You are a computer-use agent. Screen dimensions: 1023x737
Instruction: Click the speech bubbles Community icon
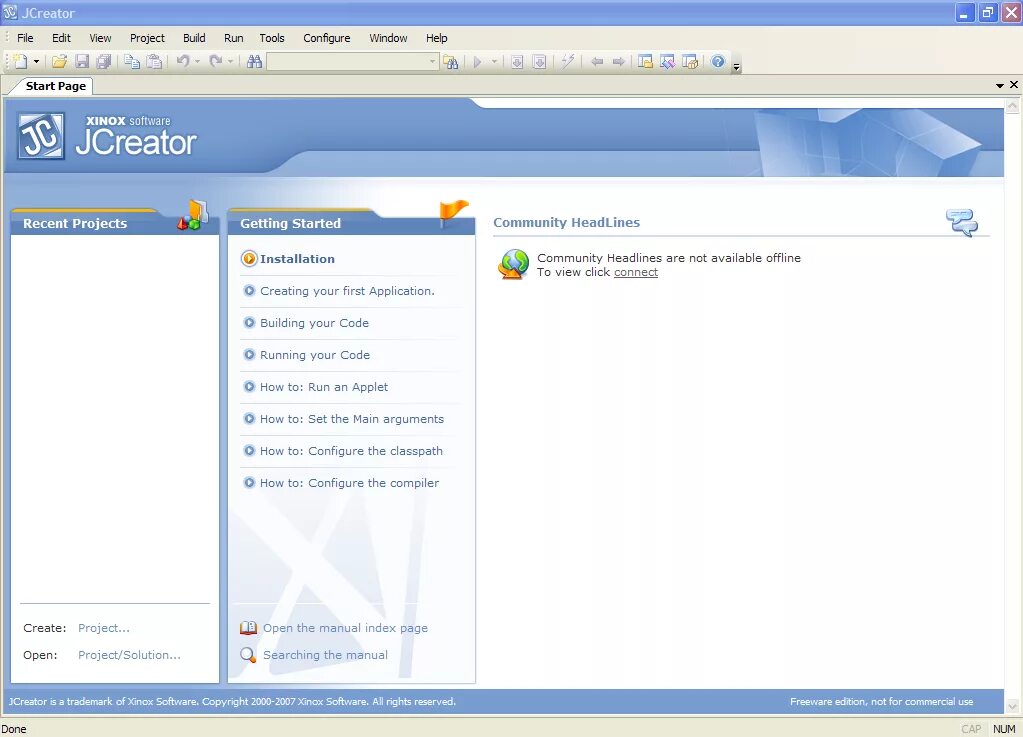[x=962, y=222]
